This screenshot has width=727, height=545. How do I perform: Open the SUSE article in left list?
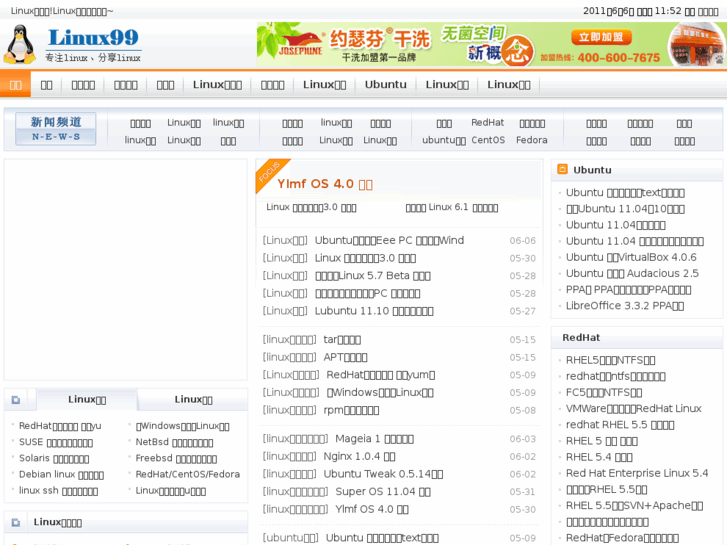click(56, 442)
